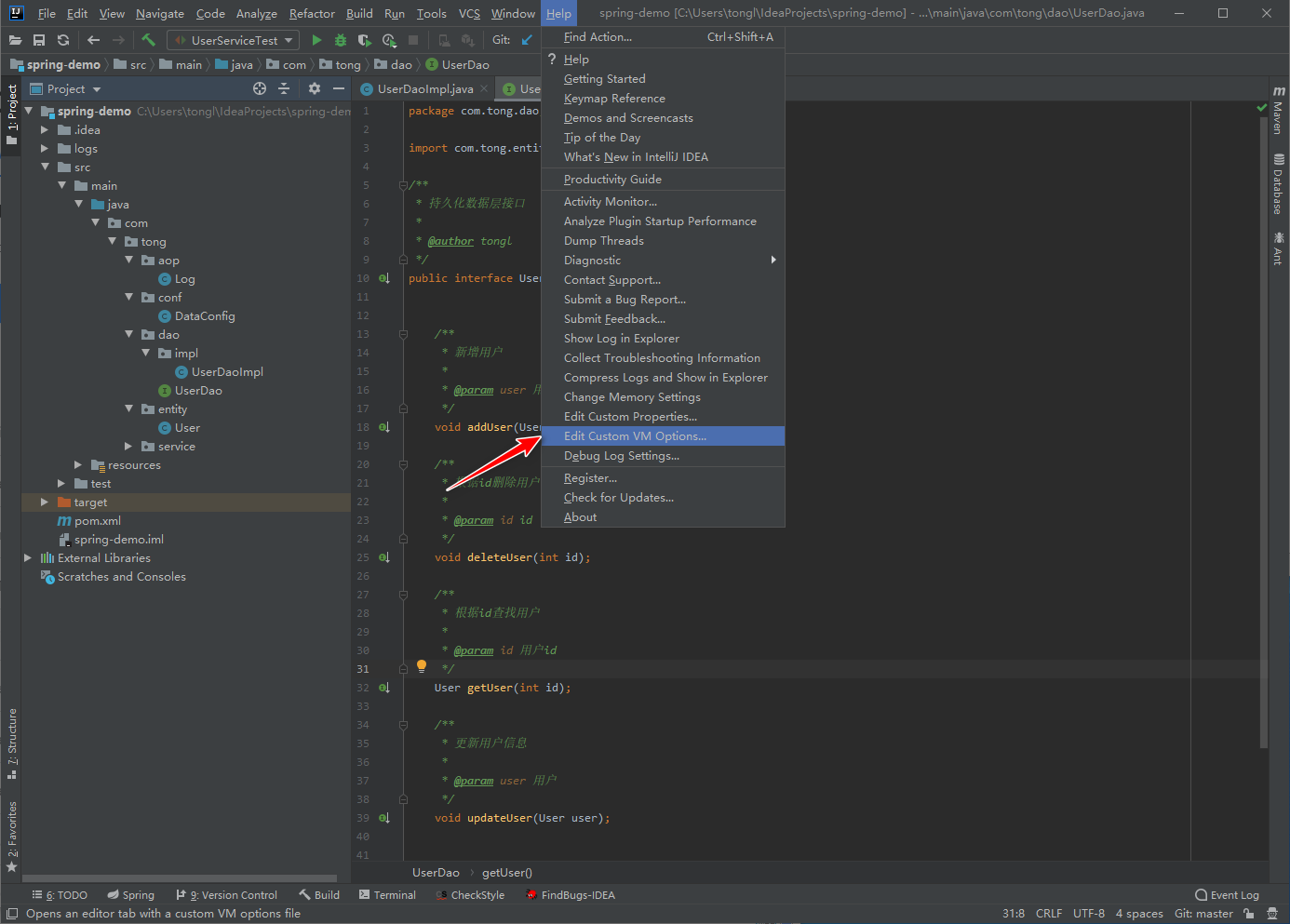Expand the logs folder
The width and height of the screenshot is (1290, 924).
coord(44,149)
